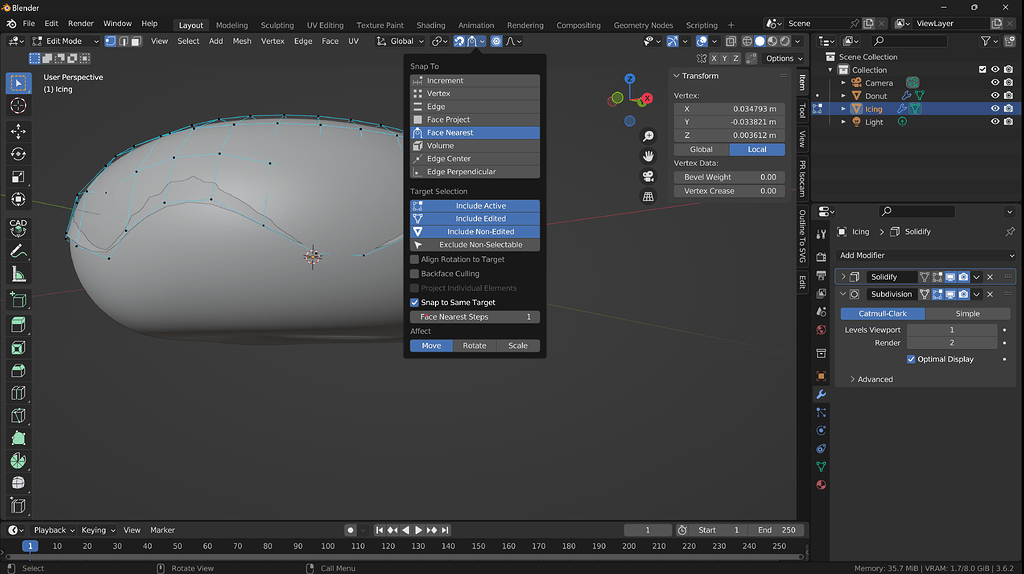The width and height of the screenshot is (1024, 574).
Task: Select the Cursor tool in toolbar
Action: click(x=18, y=105)
